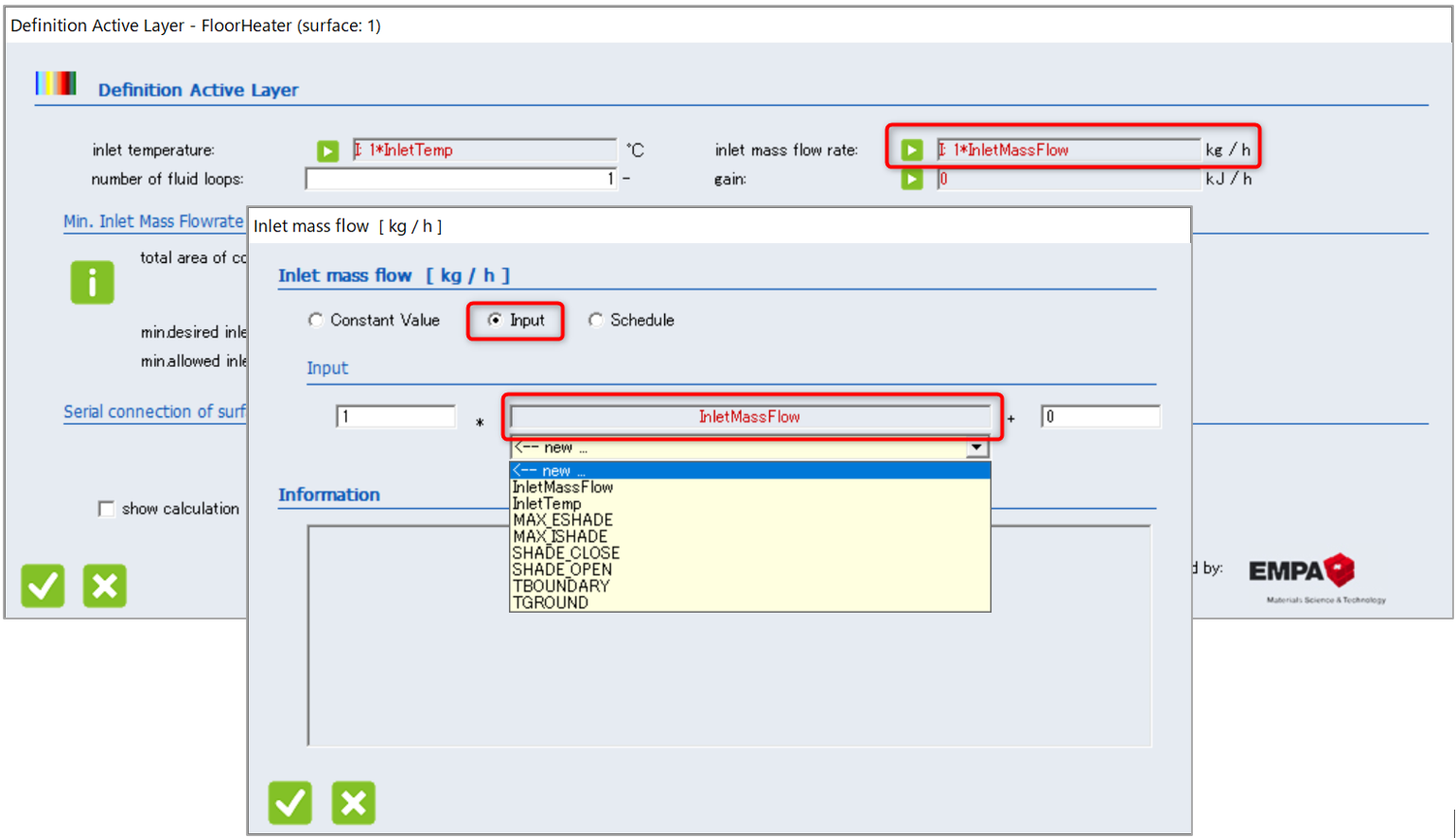Toggle show calculation checkbox
The height and width of the screenshot is (838, 1456).
(106, 509)
